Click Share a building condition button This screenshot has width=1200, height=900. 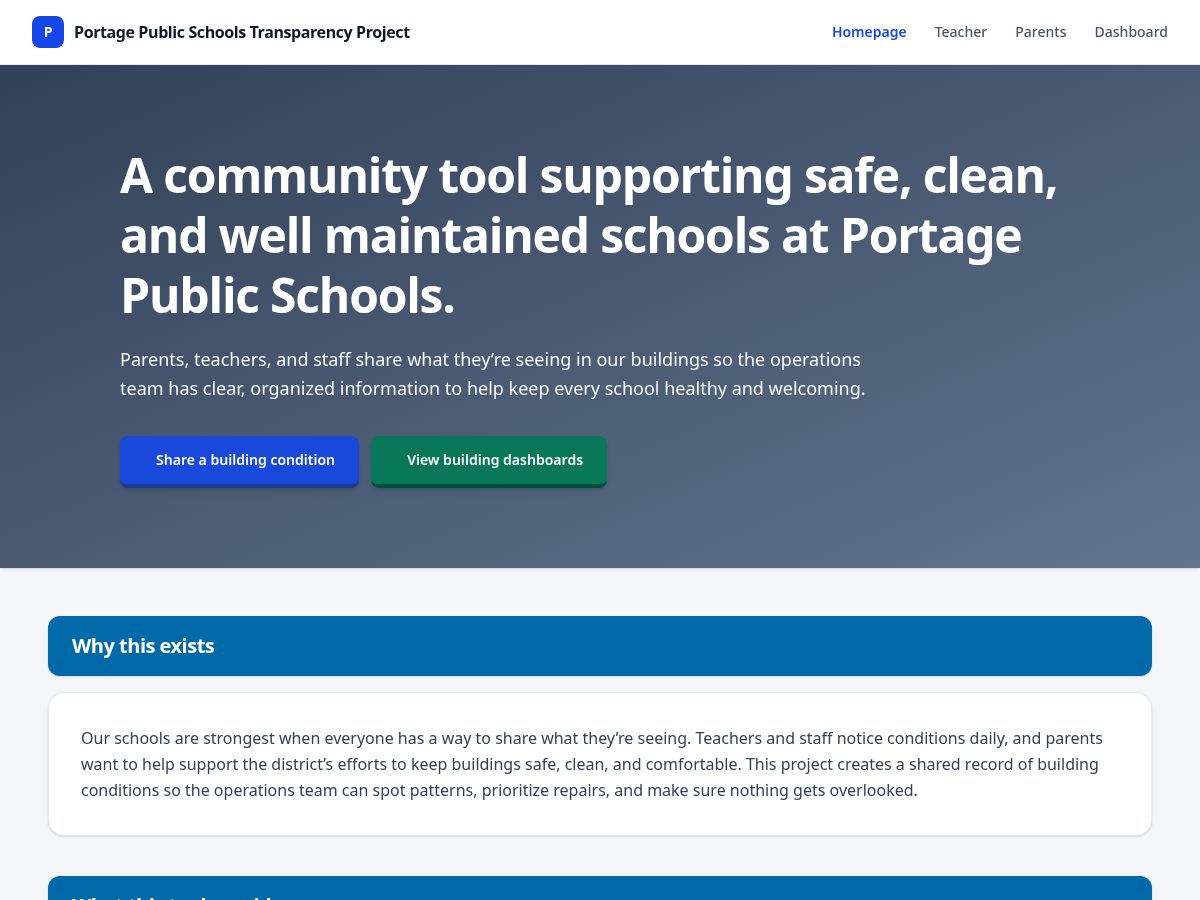pyautogui.click(x=239, y=460)
